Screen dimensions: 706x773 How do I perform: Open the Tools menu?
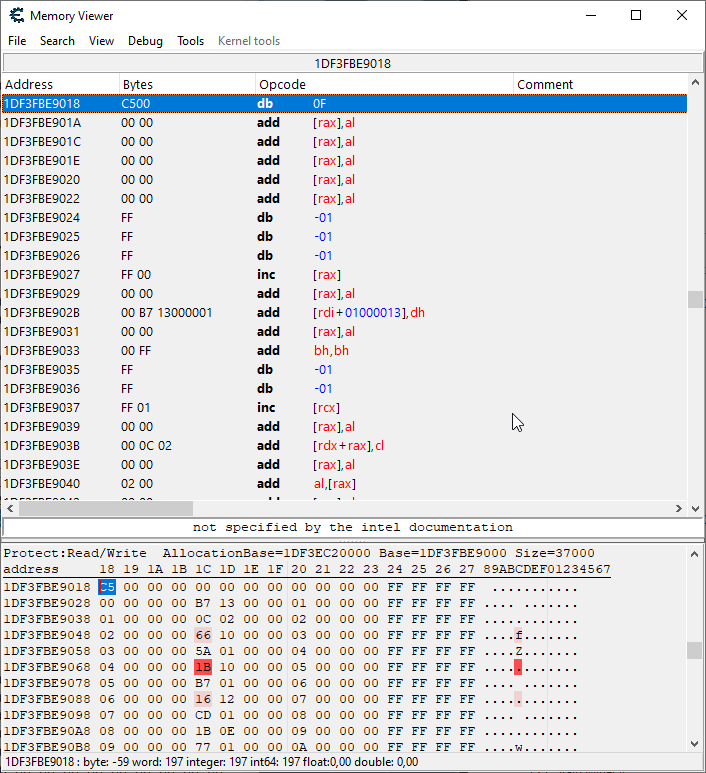point(190,41)
